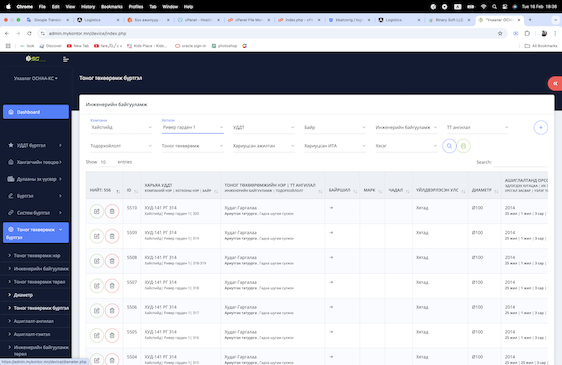Viewport: 562px width, 365px height.
Task: Open macOS Spotlight search icon
Action: tap(494, 6)
